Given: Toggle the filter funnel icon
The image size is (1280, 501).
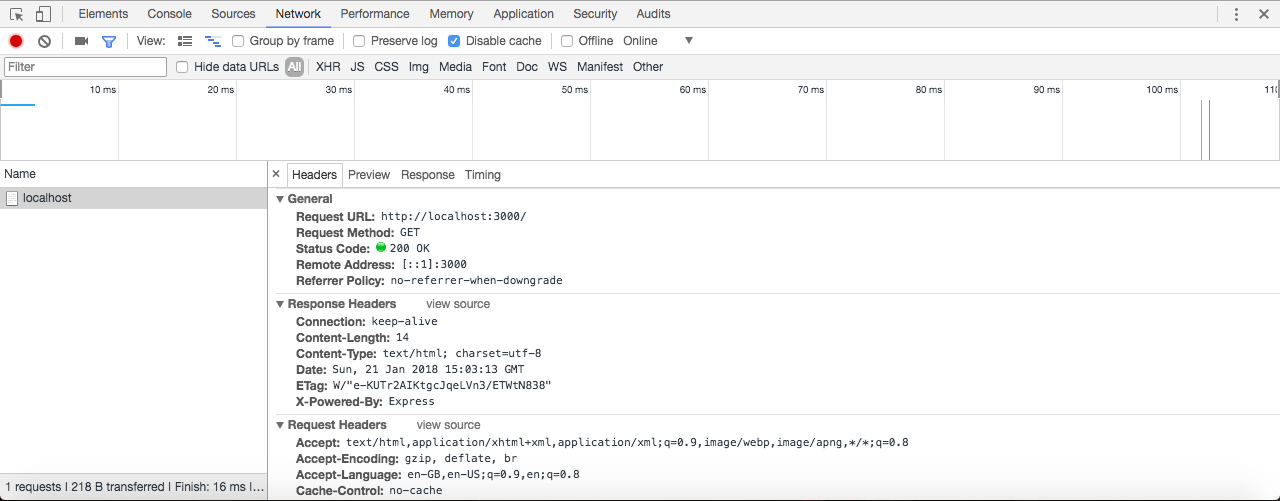Looking at the screenshot, I should click(x=109, y=41).
